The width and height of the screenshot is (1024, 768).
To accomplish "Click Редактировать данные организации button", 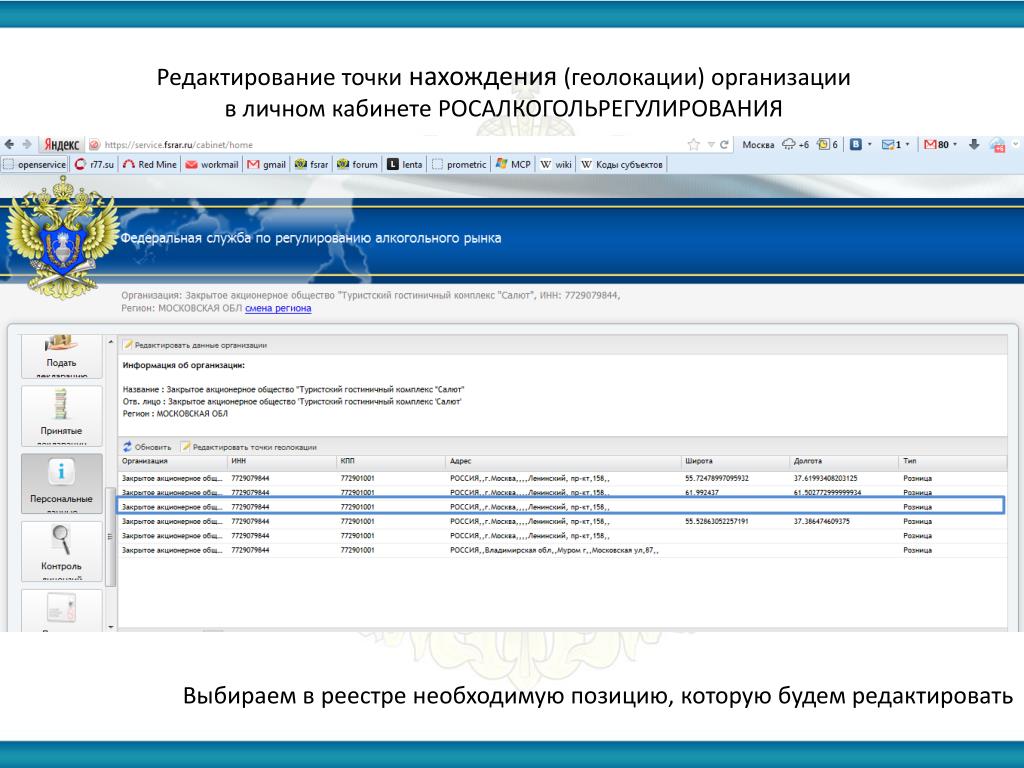I will pos(195,345).
